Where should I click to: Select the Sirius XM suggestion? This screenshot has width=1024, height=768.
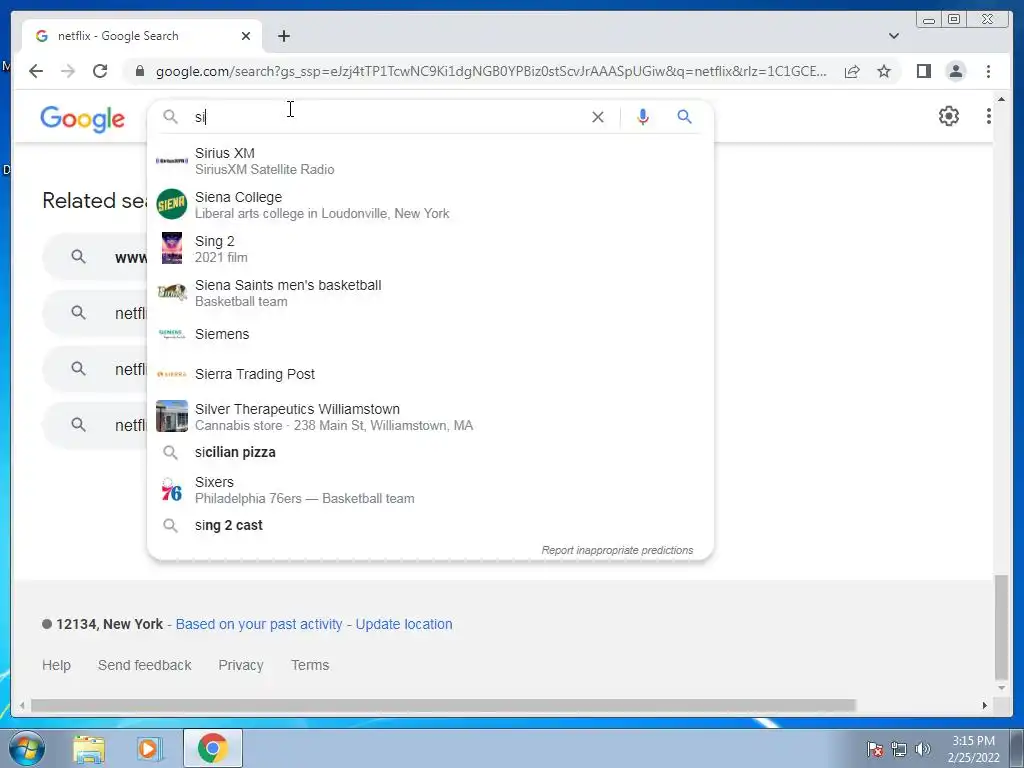pos(430,161)
